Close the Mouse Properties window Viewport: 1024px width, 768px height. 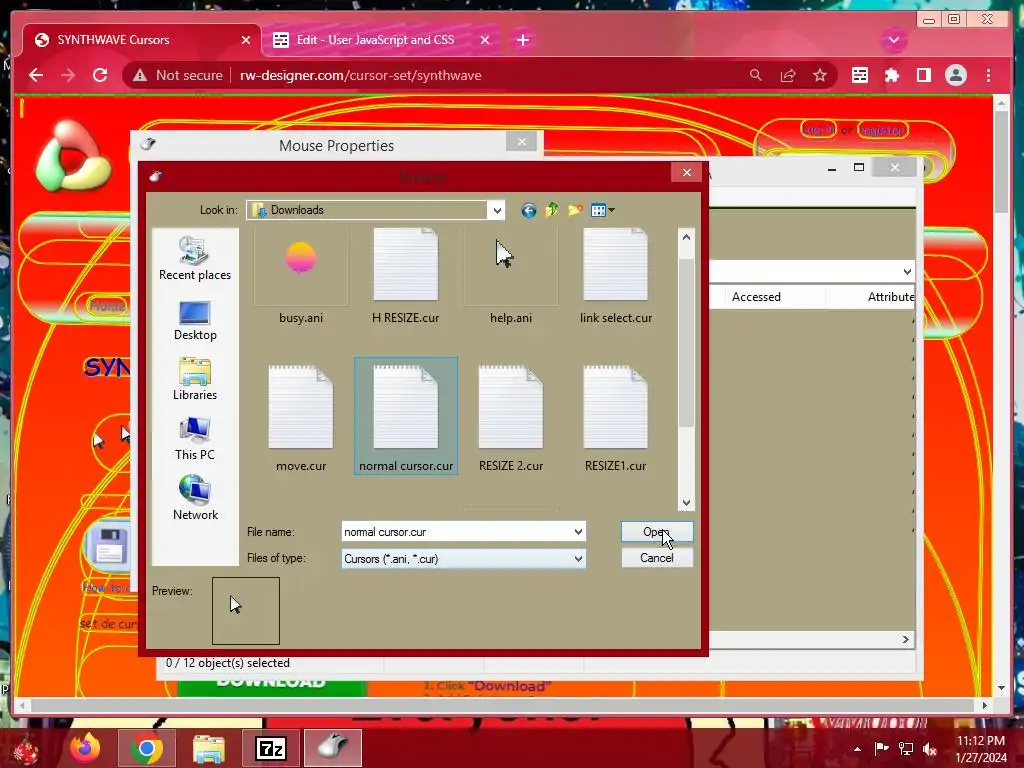pos(521,141)
